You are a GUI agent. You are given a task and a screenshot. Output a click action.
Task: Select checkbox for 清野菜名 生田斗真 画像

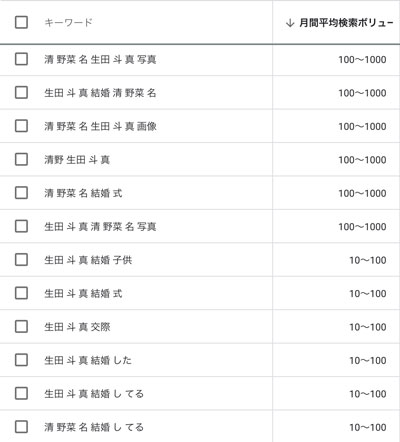tap(21, 126)
